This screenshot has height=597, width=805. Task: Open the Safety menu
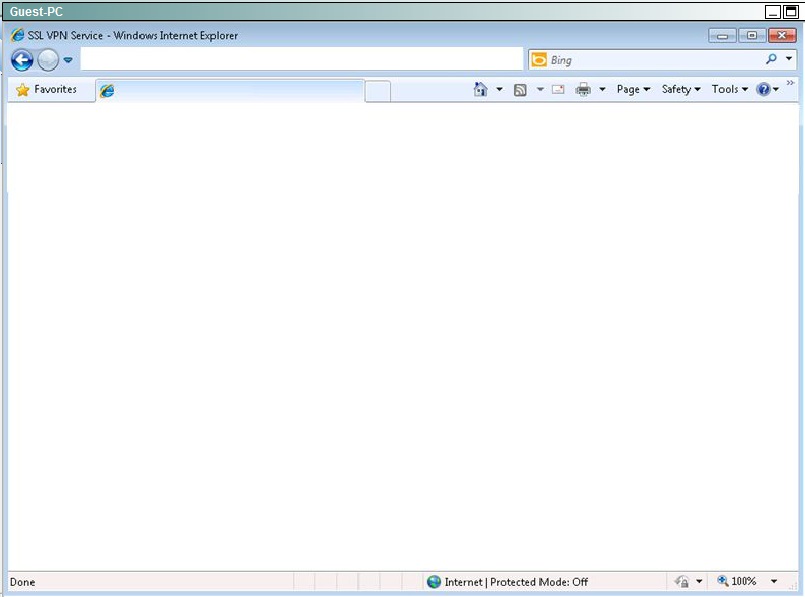click(x=680, y=90)
